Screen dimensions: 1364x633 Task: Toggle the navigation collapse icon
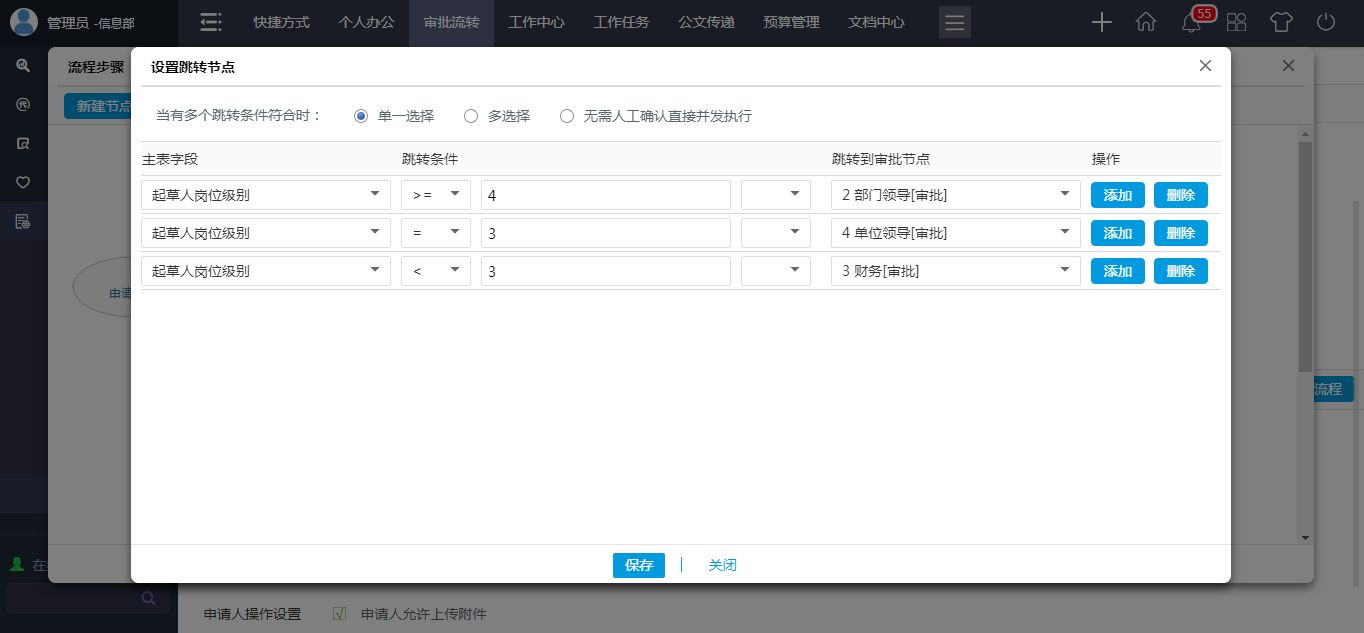210,22
